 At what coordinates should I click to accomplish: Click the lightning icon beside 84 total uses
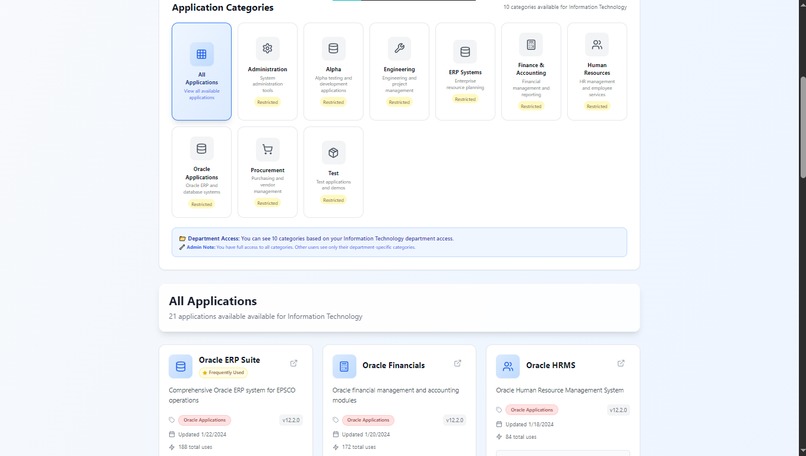pos(499,437)
